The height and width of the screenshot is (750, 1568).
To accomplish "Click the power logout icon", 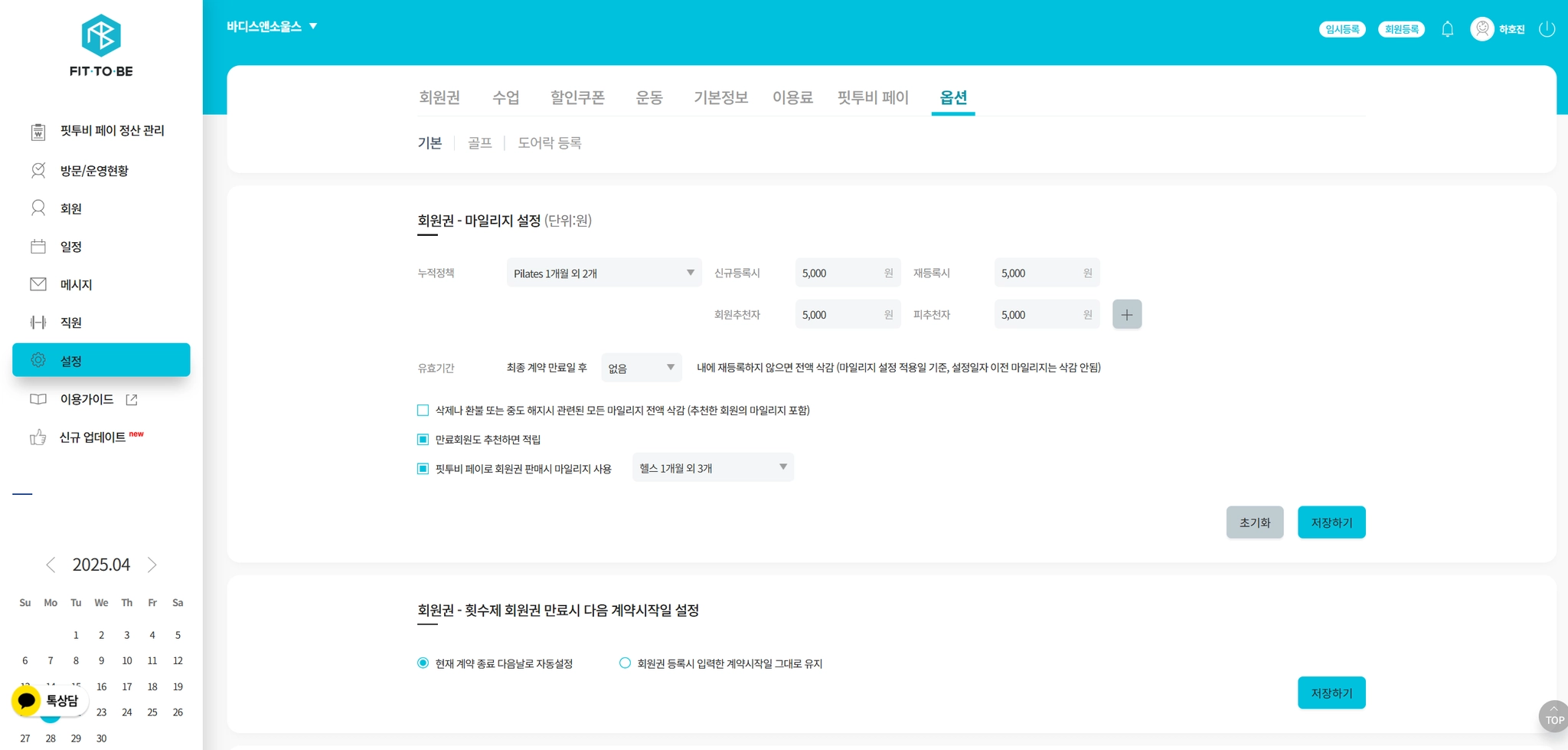I will coord(1547,29).
